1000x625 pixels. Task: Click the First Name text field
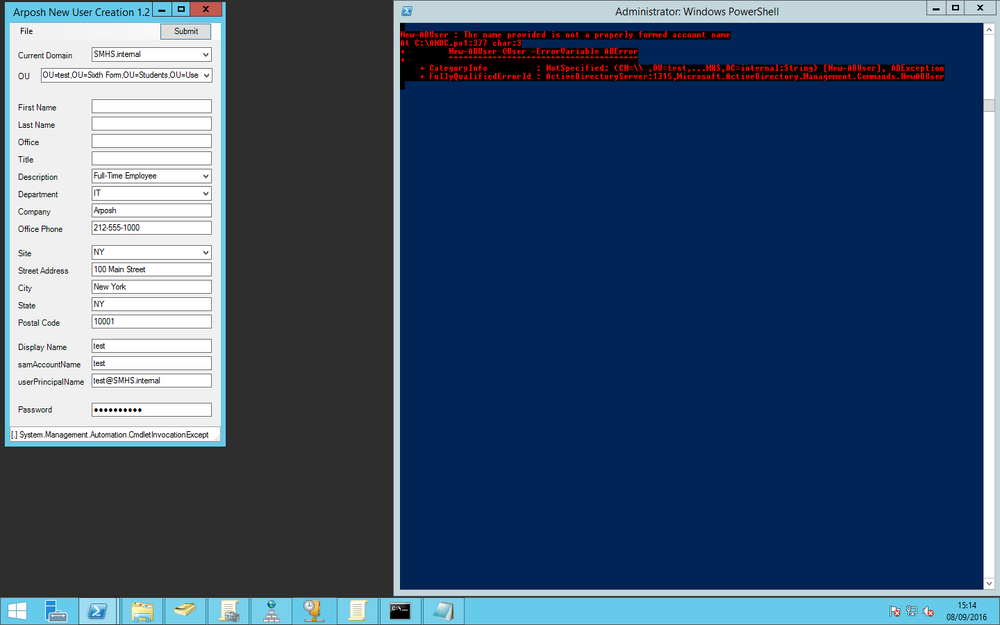coord(151,107)
